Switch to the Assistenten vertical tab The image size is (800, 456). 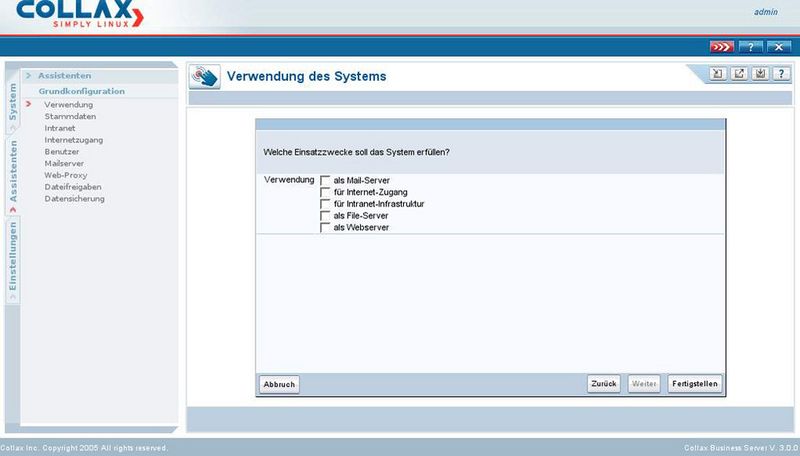click(x=12, y=175)
